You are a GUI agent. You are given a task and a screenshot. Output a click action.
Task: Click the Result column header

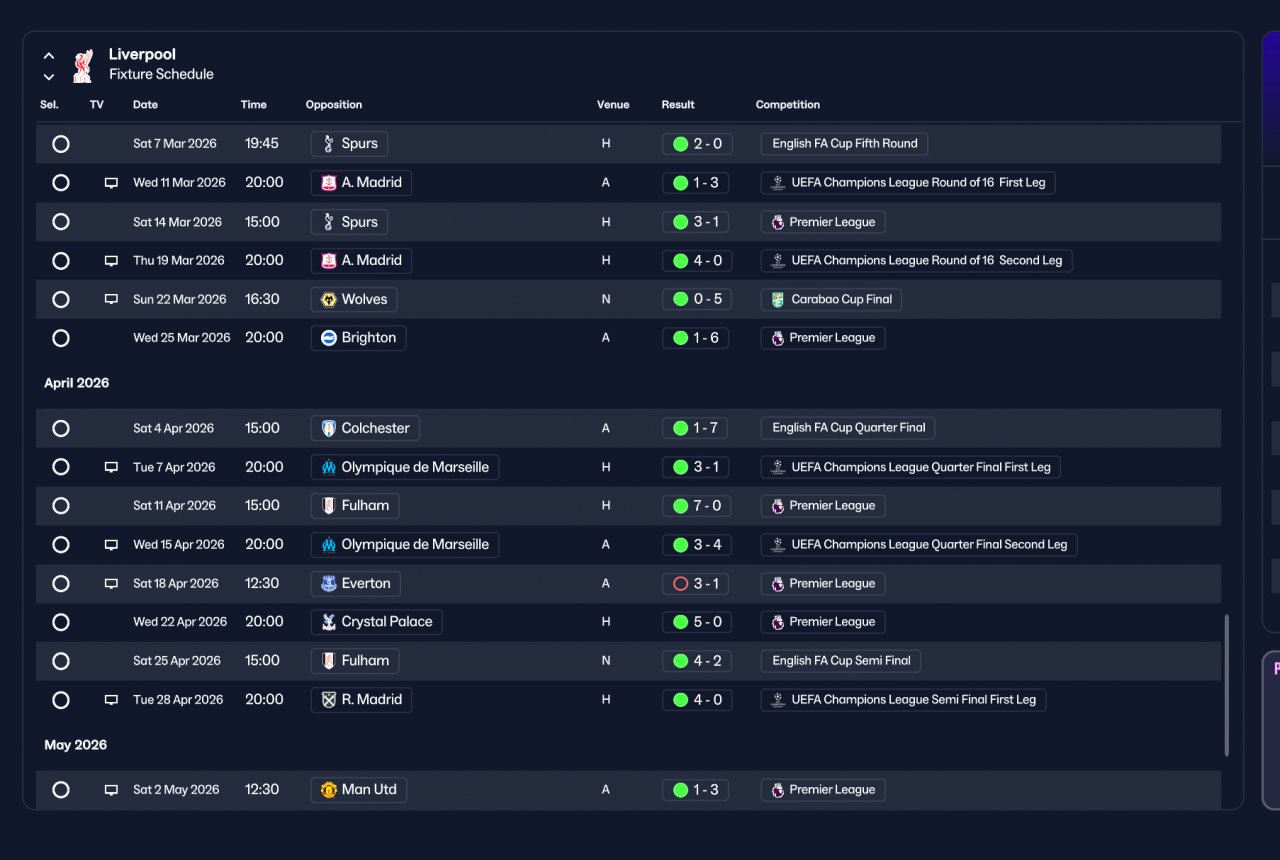(678, 104)
